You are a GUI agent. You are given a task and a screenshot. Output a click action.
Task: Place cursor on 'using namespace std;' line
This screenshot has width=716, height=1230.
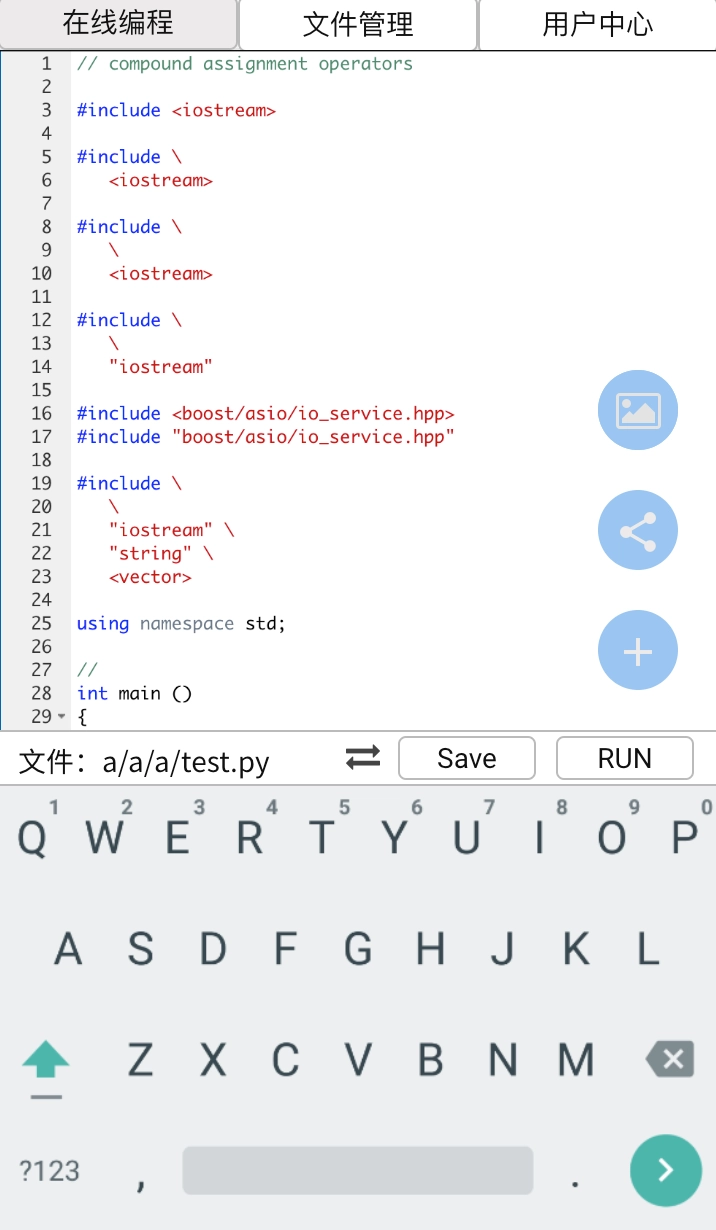pos(181,624)
